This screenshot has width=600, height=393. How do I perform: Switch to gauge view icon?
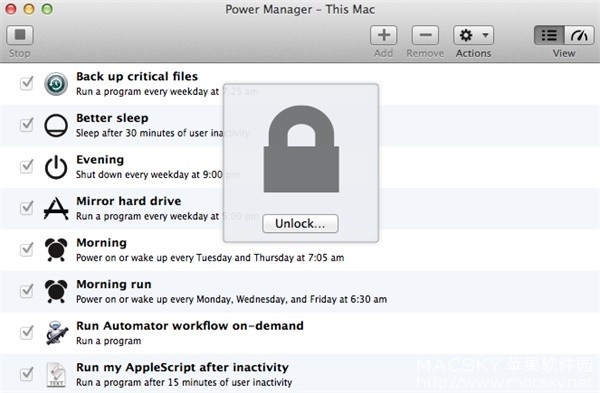579,35
